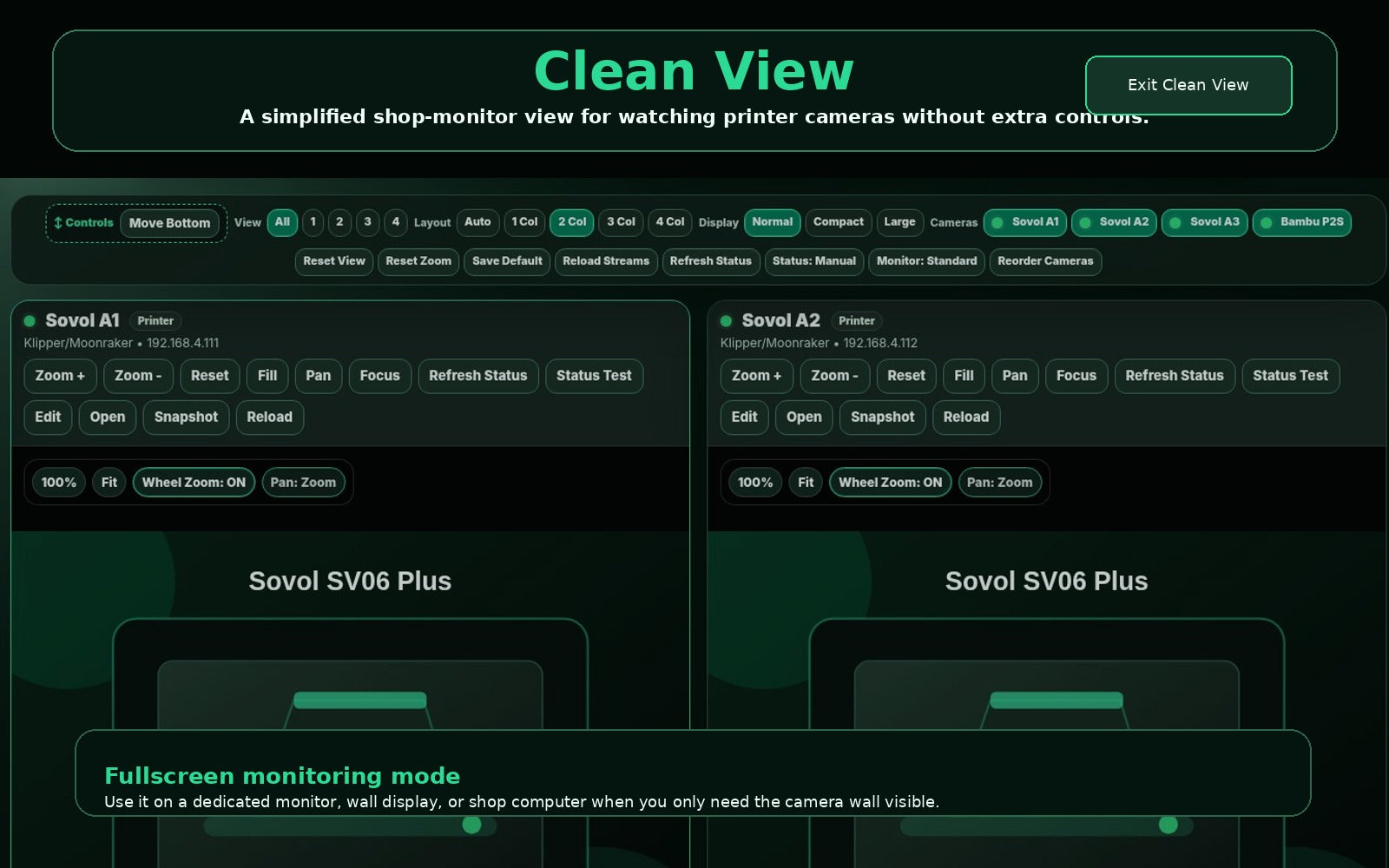Screen dimensions: 1389x868
Task: Set display to Large
Action: point(899,222)
